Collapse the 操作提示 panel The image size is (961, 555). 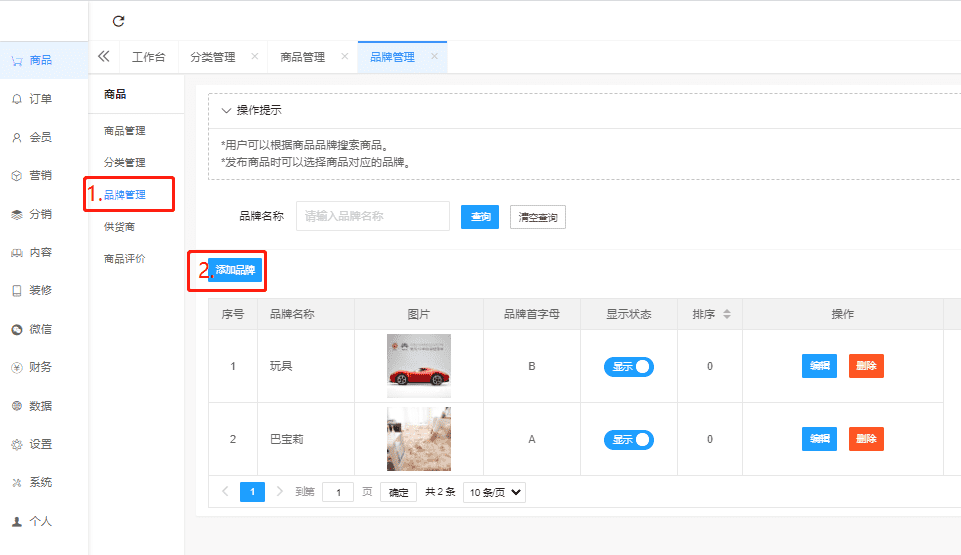tap(226, 110)
